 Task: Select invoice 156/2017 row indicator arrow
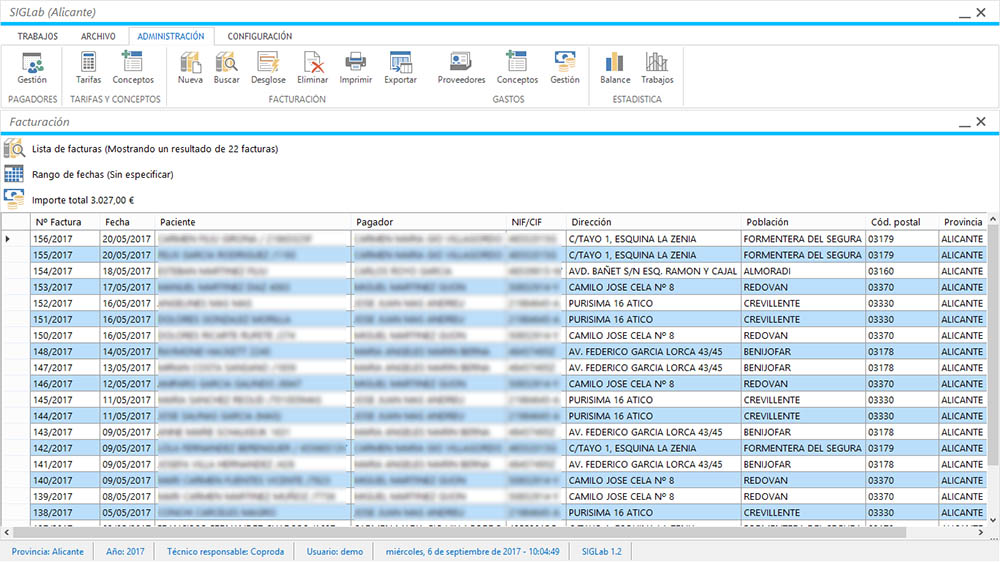tap(8, 239)
